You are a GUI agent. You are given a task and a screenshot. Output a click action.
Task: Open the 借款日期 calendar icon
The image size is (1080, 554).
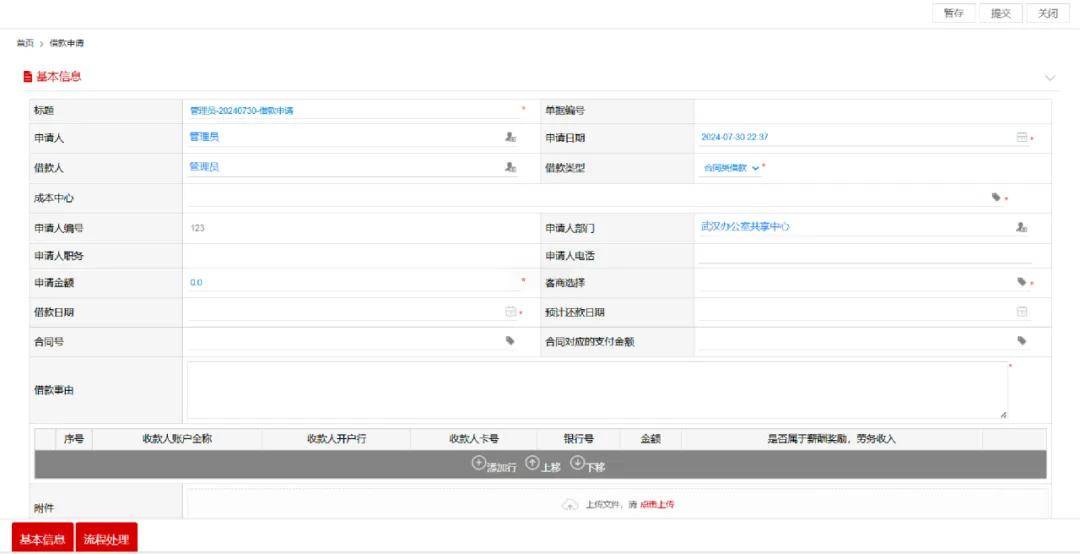(x=510, y=312)
